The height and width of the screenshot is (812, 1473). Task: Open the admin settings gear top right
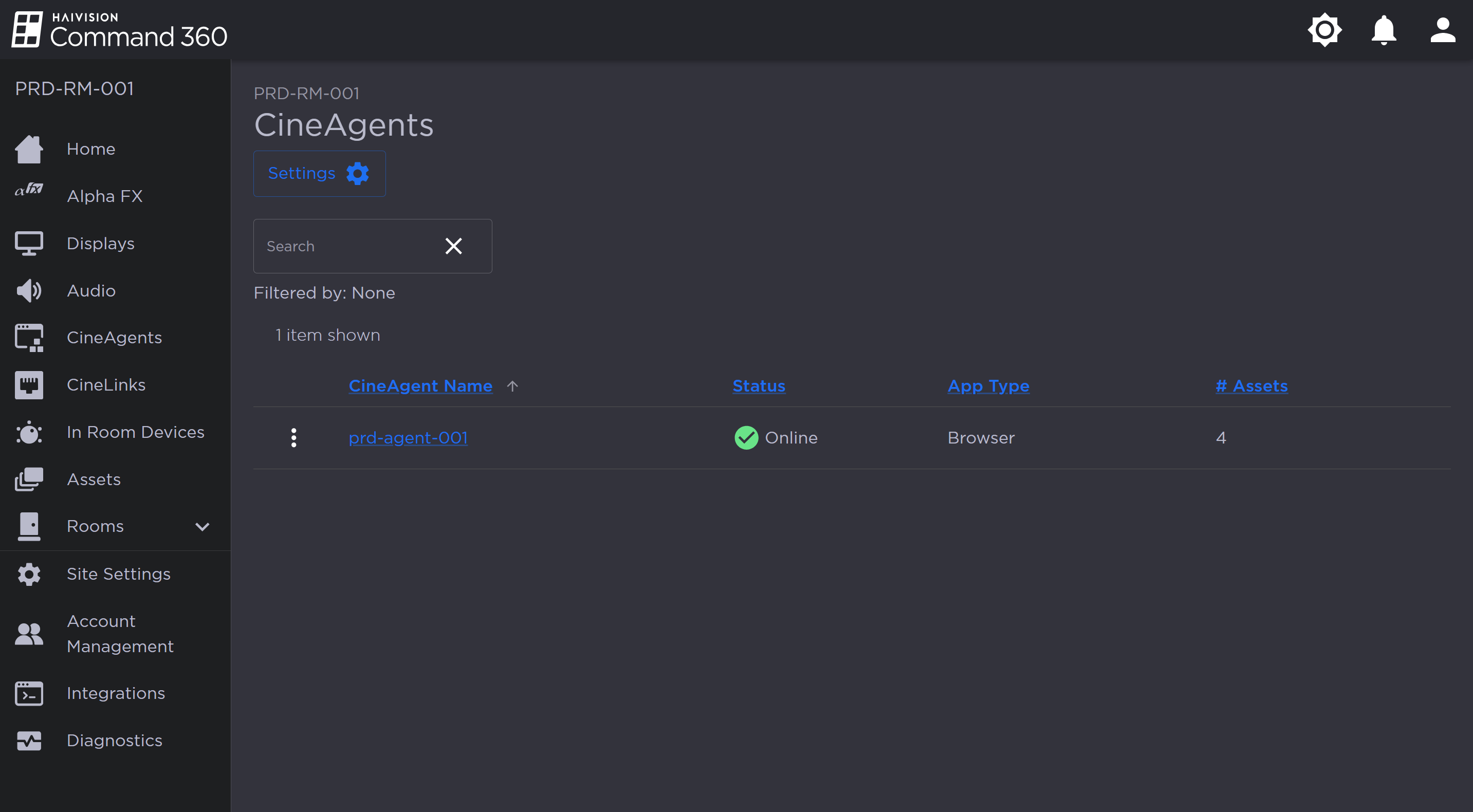(1324, 30)
